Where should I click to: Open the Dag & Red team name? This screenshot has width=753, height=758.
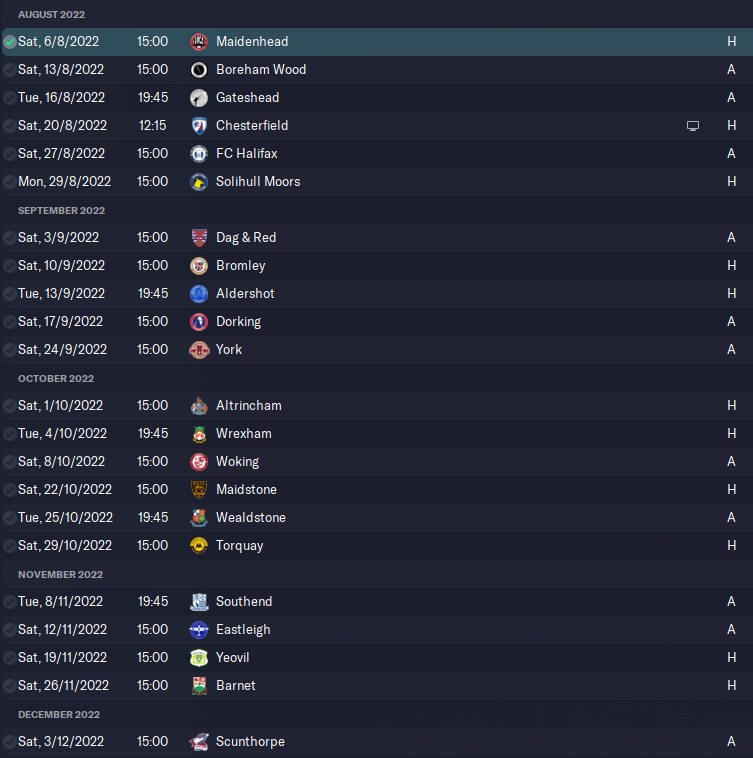(246, 237)
